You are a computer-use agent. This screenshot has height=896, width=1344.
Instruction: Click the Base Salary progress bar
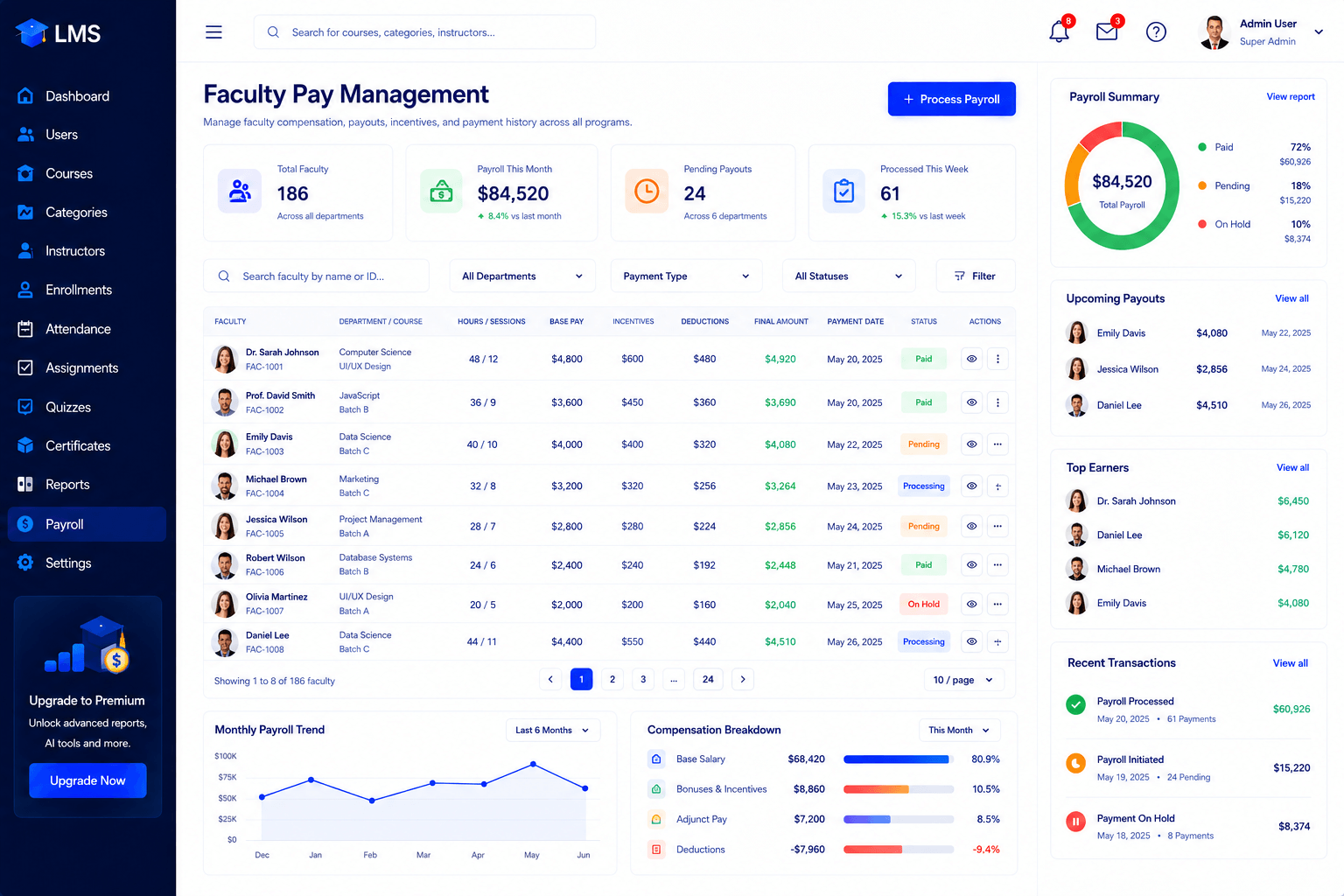point(899,759)
